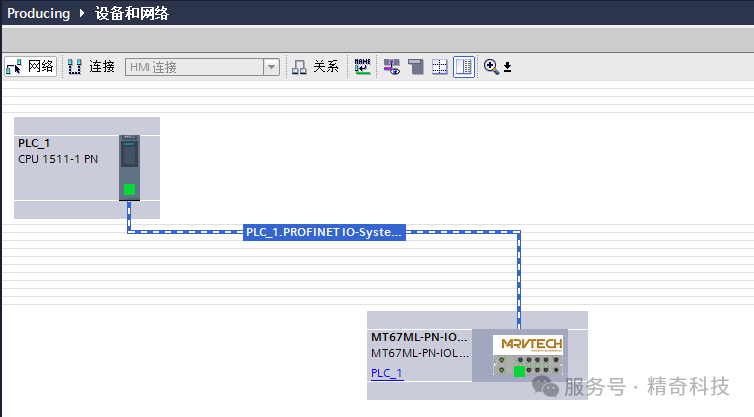
Task: Activate the 连接 (Connections) mode button
Action: [91, 66]
